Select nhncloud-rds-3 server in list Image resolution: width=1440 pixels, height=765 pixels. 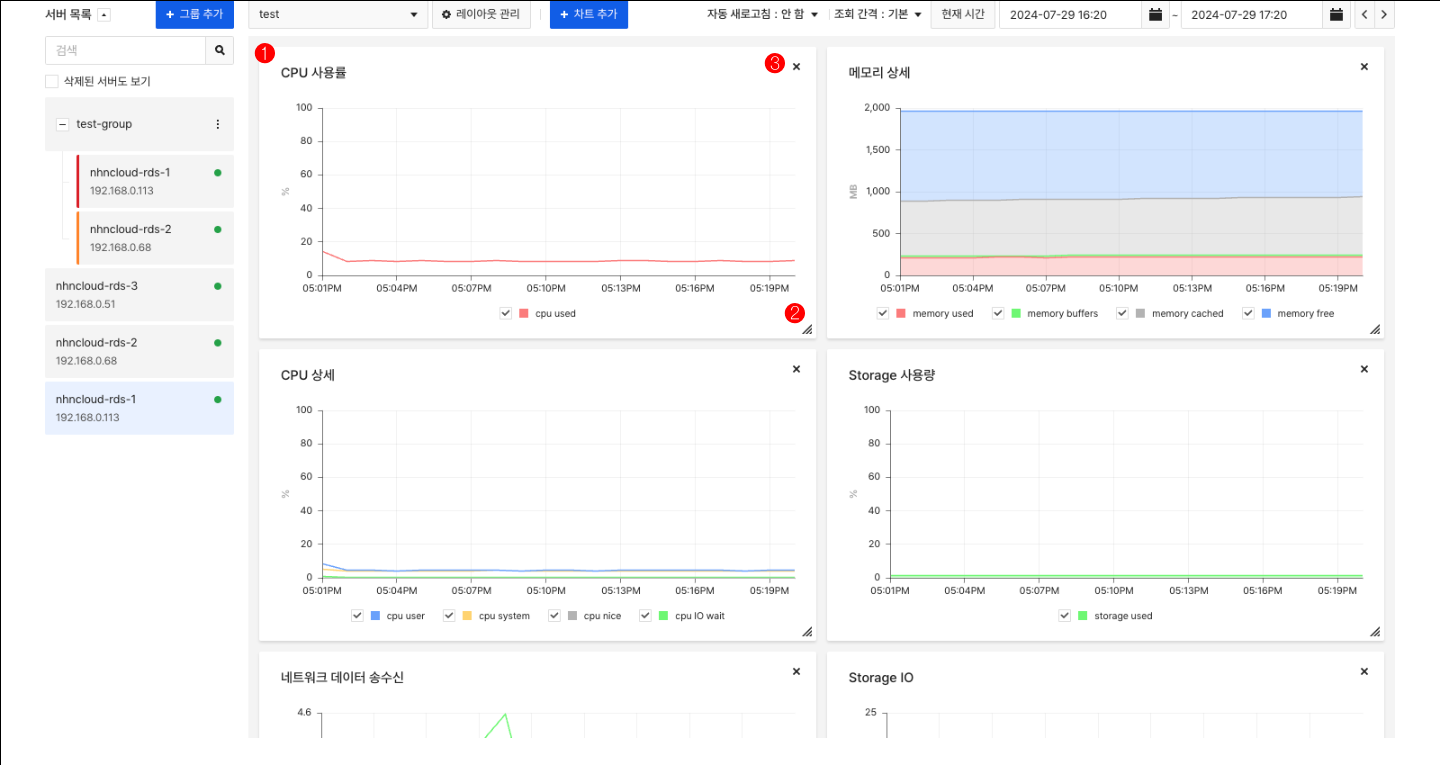pos(139,294)
